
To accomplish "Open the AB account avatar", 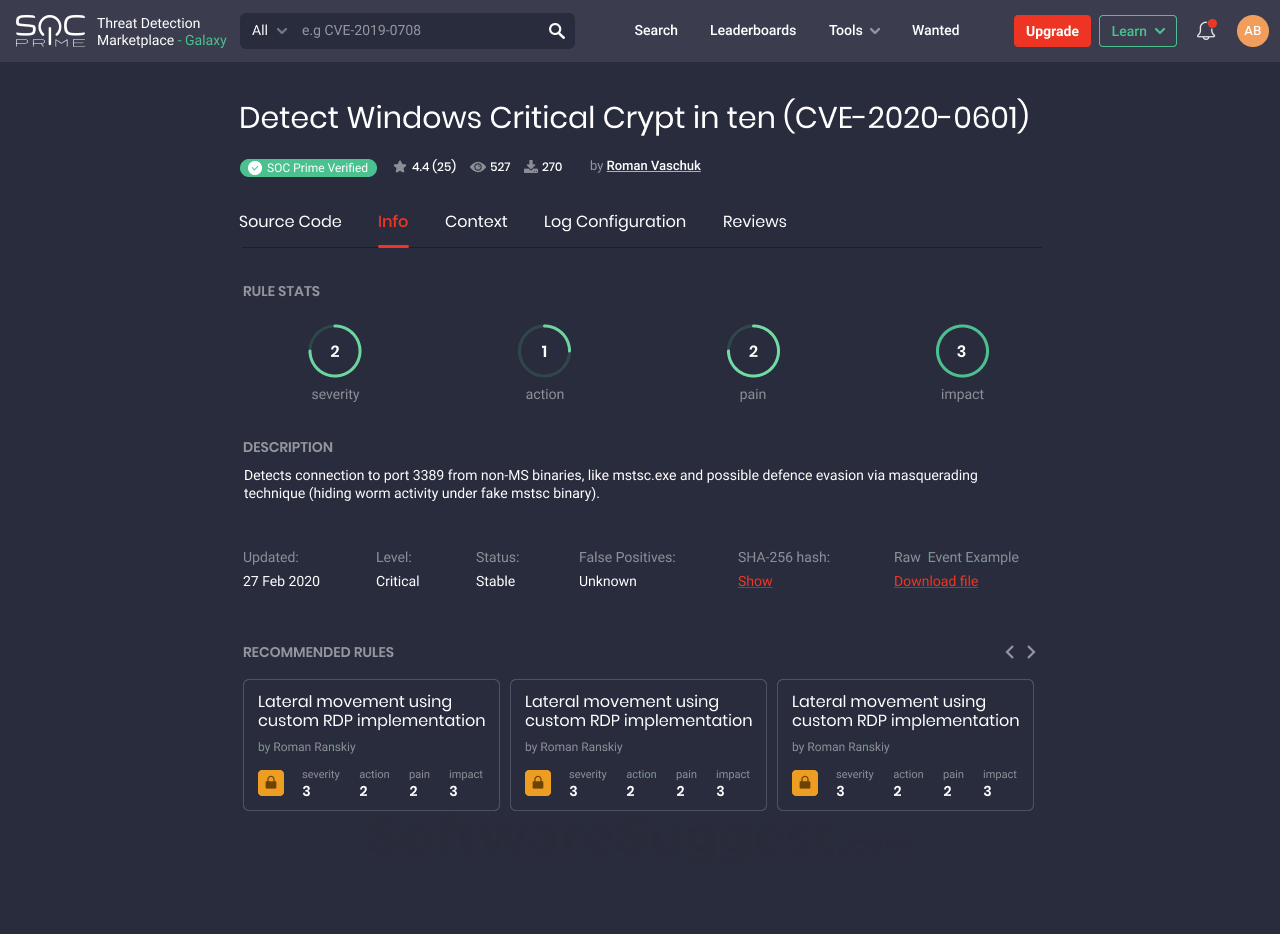I will click(x=1252, y=30).
